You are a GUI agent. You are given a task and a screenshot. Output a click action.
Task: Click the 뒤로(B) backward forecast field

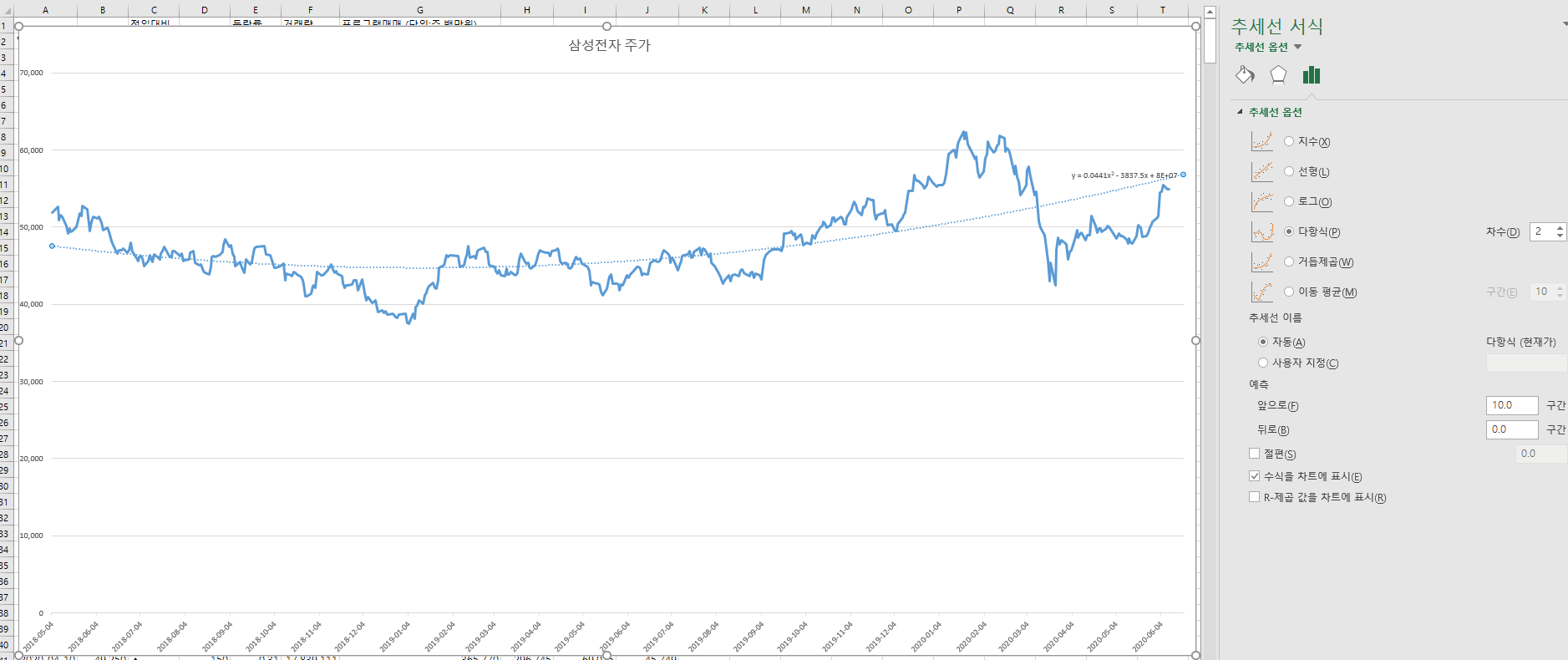(x=1512, y=429)
